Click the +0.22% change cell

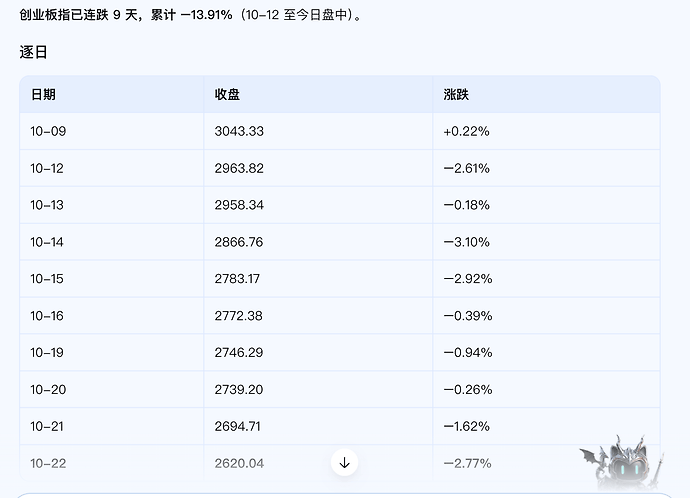click(x=466, y=131)
